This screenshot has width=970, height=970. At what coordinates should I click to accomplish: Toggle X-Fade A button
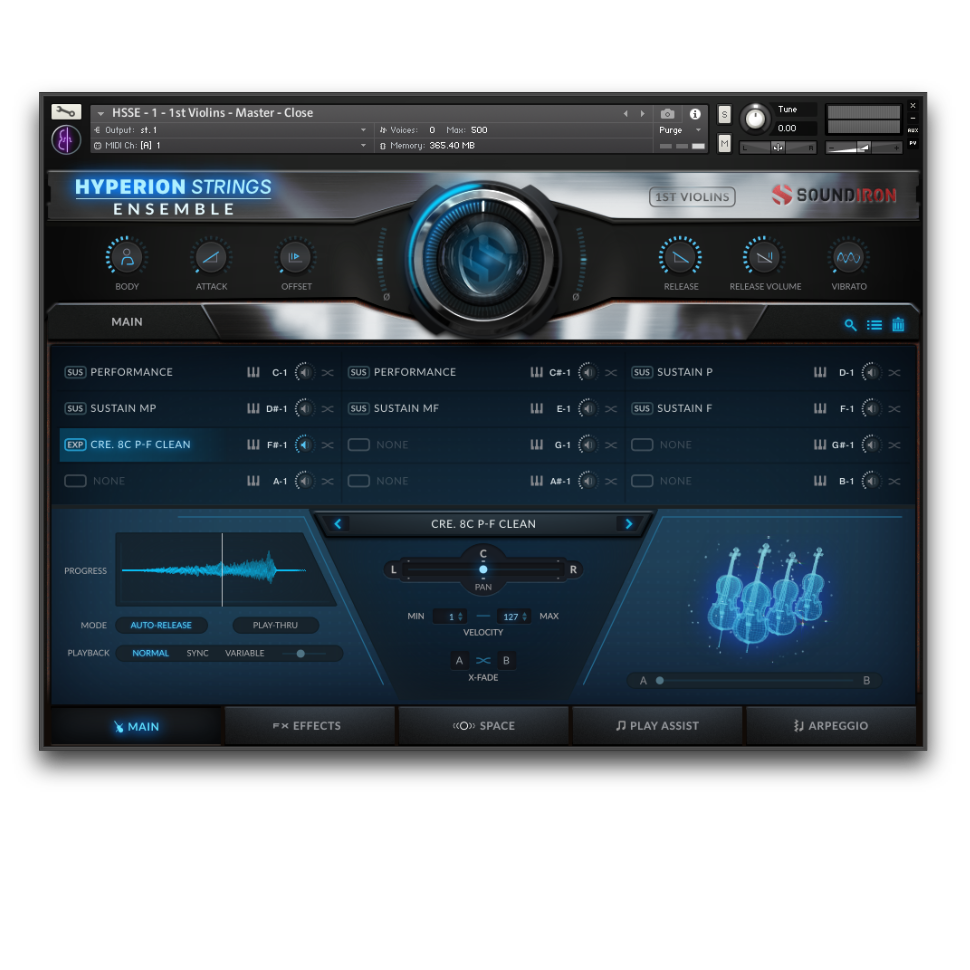pos(459,660)
